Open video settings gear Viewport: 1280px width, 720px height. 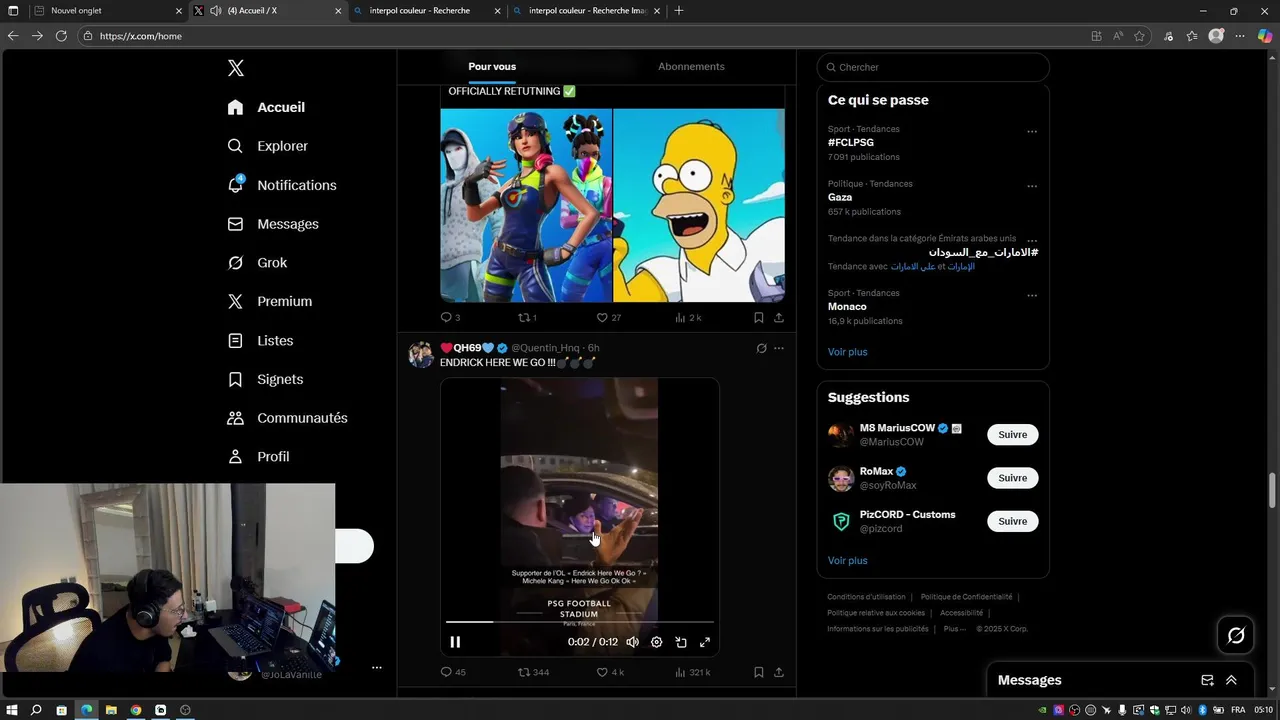(657, 642)
